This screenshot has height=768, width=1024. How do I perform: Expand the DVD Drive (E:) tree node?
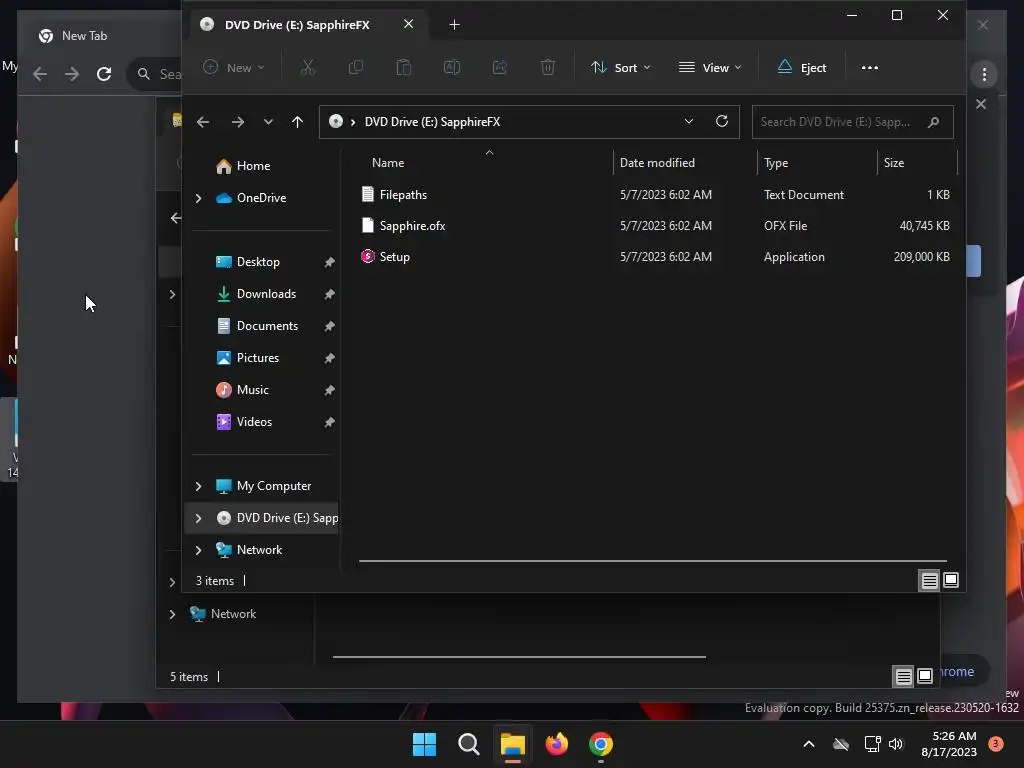[199, 518]
